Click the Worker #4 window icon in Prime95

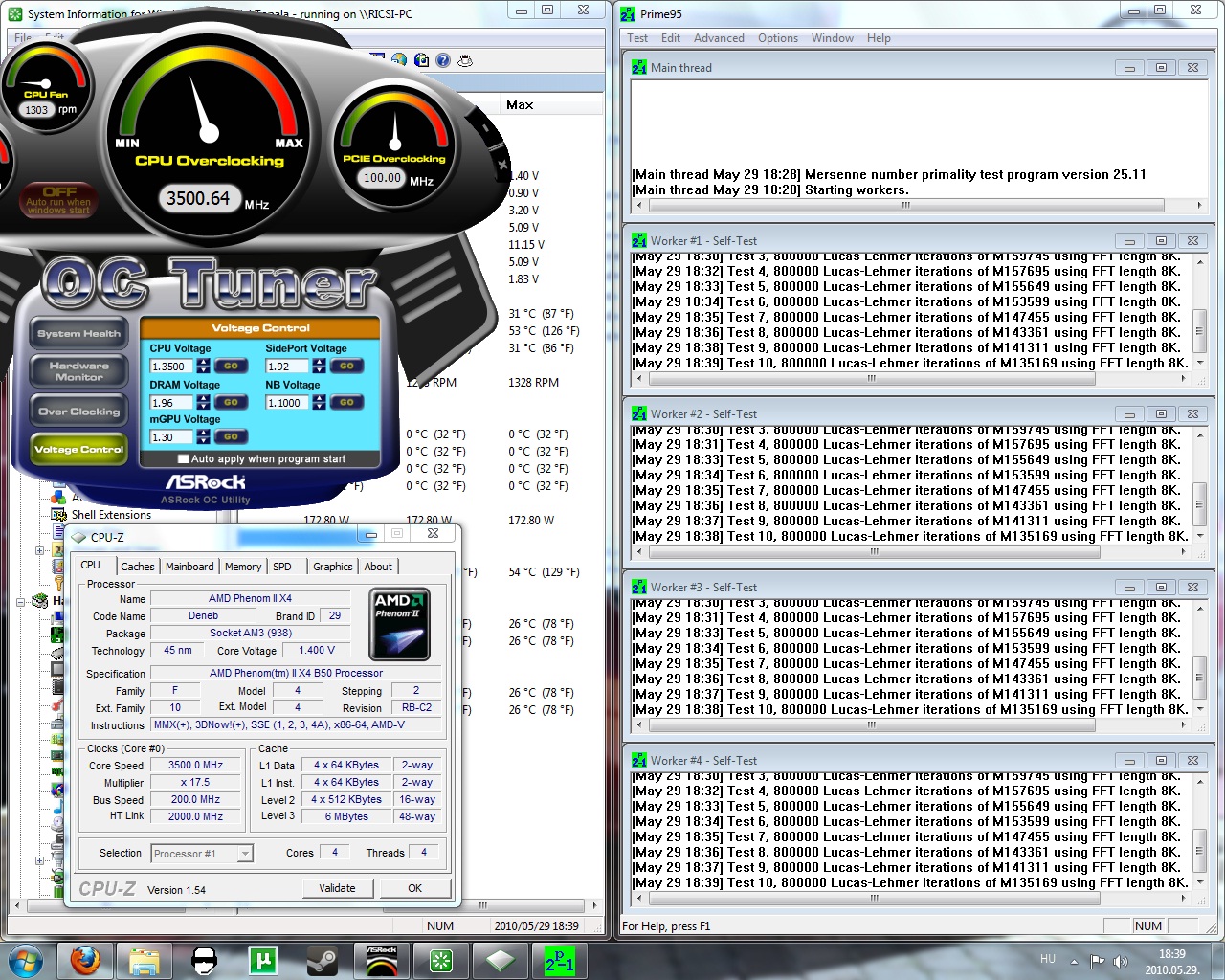[639, 760]
